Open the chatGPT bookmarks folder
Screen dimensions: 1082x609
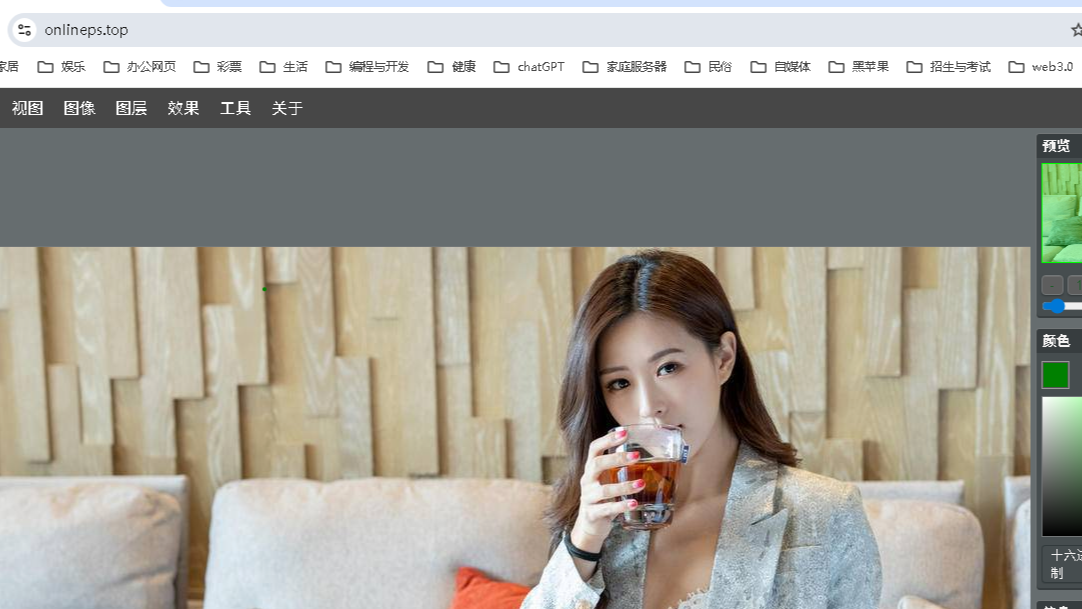pyautogui.click(x=529, y=66)
